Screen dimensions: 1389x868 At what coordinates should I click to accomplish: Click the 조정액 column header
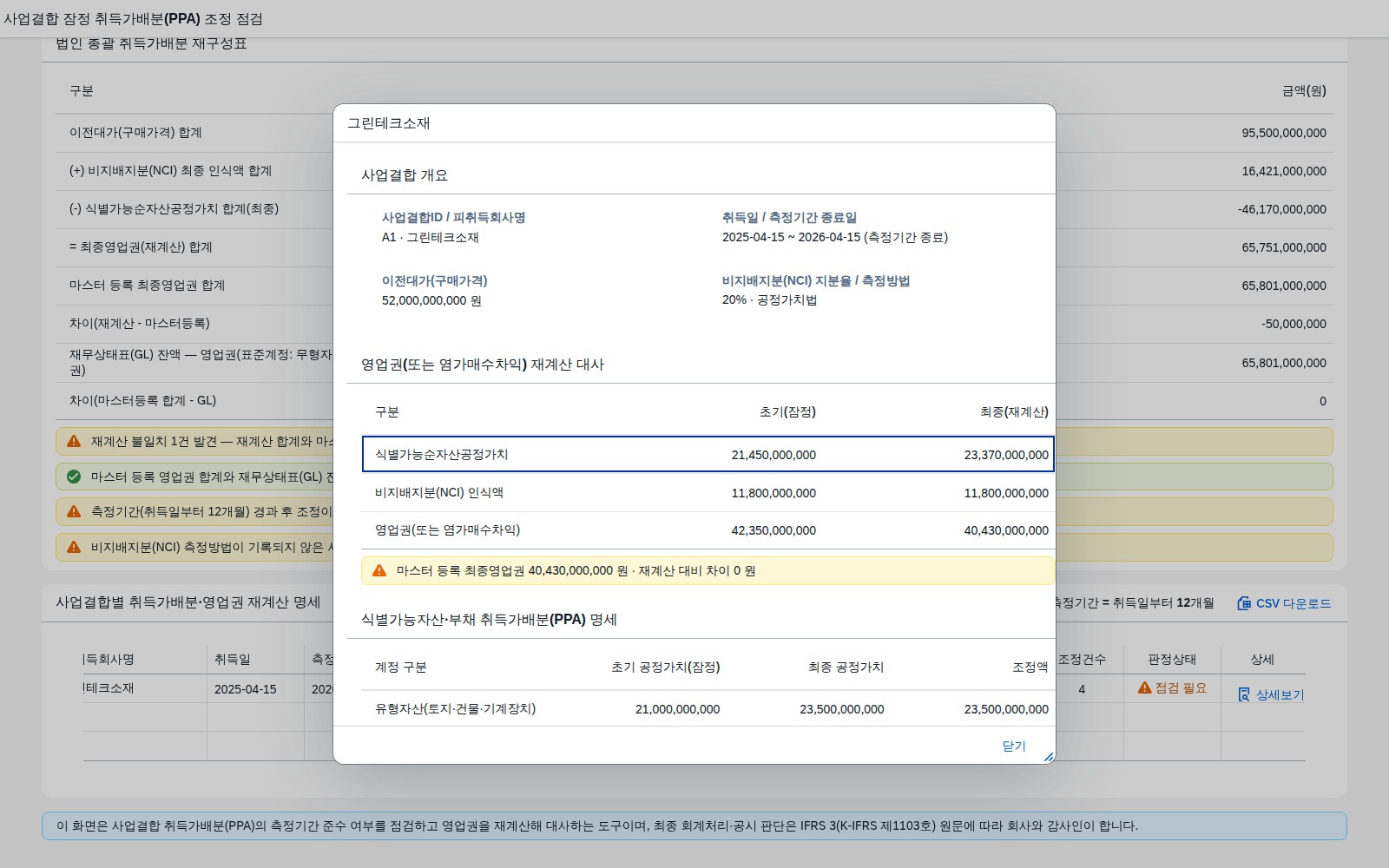tap(1030, 667)
